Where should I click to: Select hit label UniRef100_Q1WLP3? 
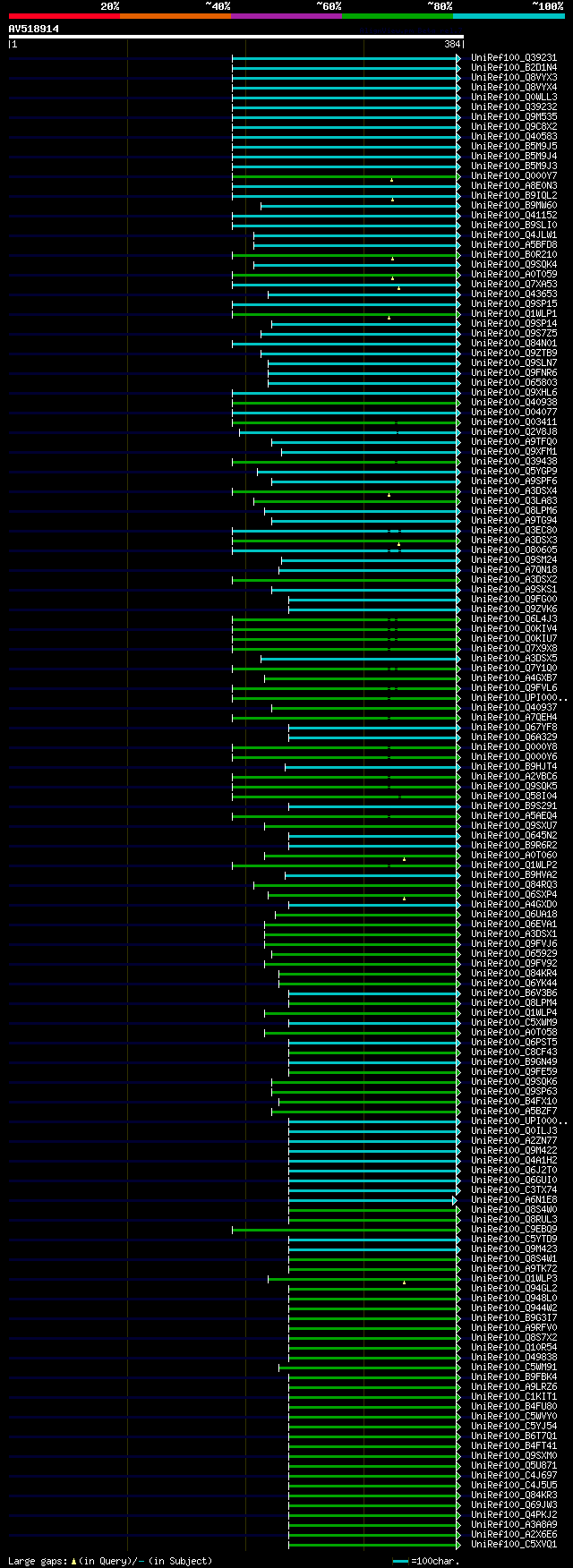pyautogui.click(x=514, y=1279)
